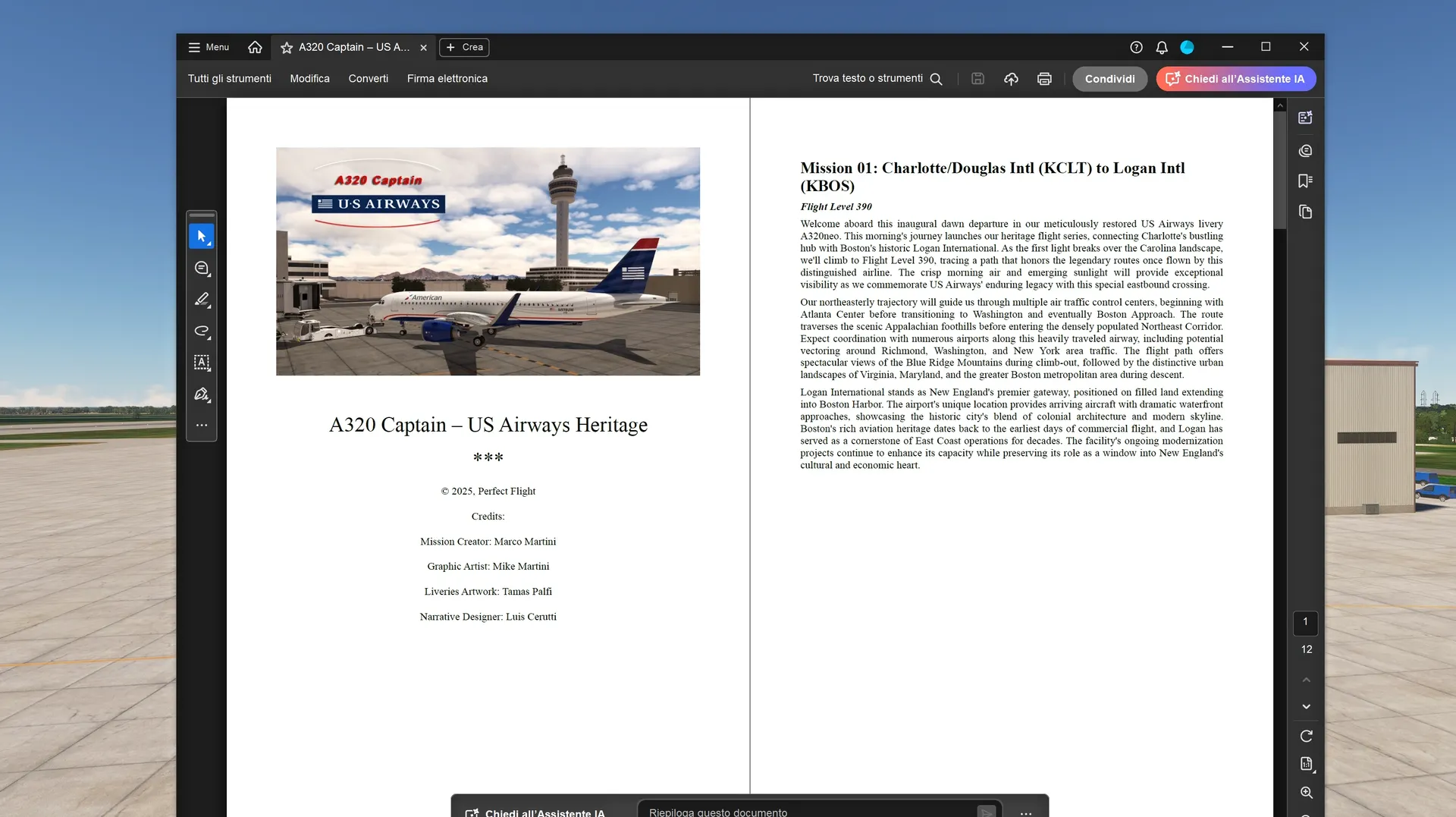This screenshot has width=1456, height=817.
Task: Select the text box tool
Action: [202, 363]
